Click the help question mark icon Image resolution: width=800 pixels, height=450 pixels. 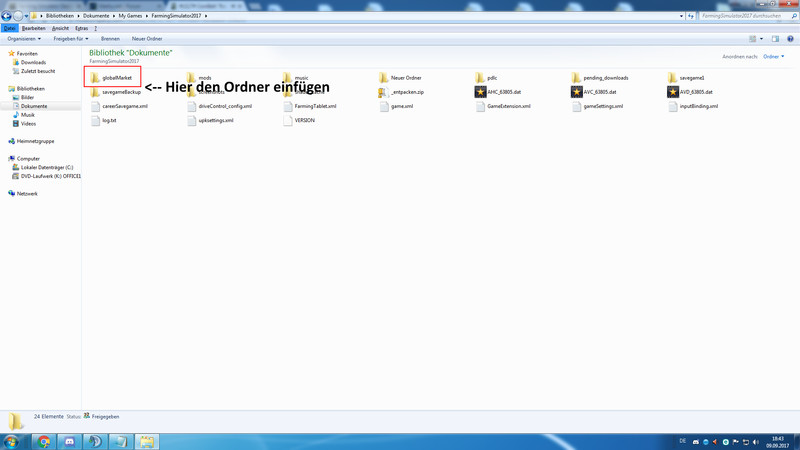789,39
